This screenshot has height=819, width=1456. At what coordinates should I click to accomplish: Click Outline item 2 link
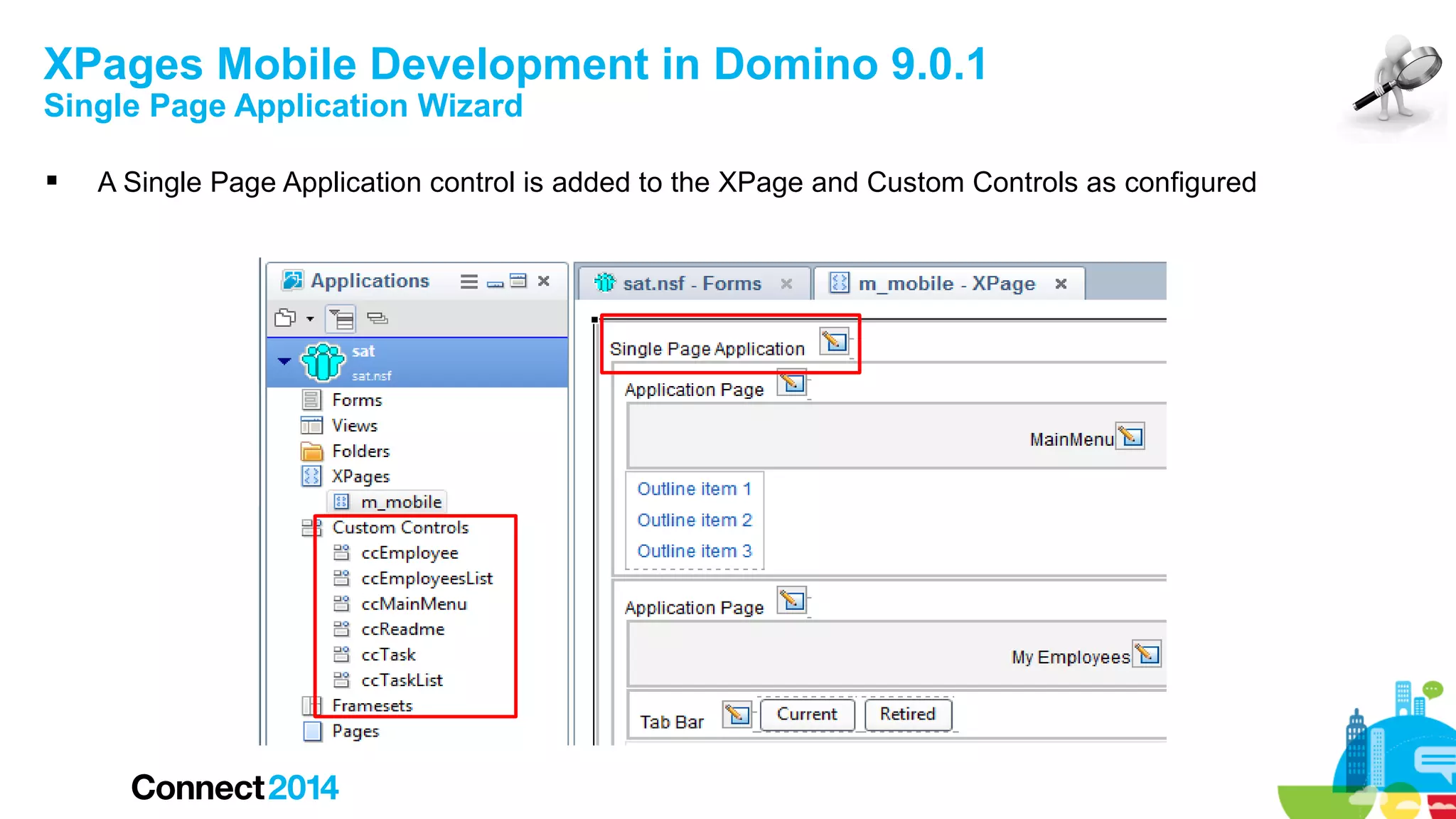point(695,520)
